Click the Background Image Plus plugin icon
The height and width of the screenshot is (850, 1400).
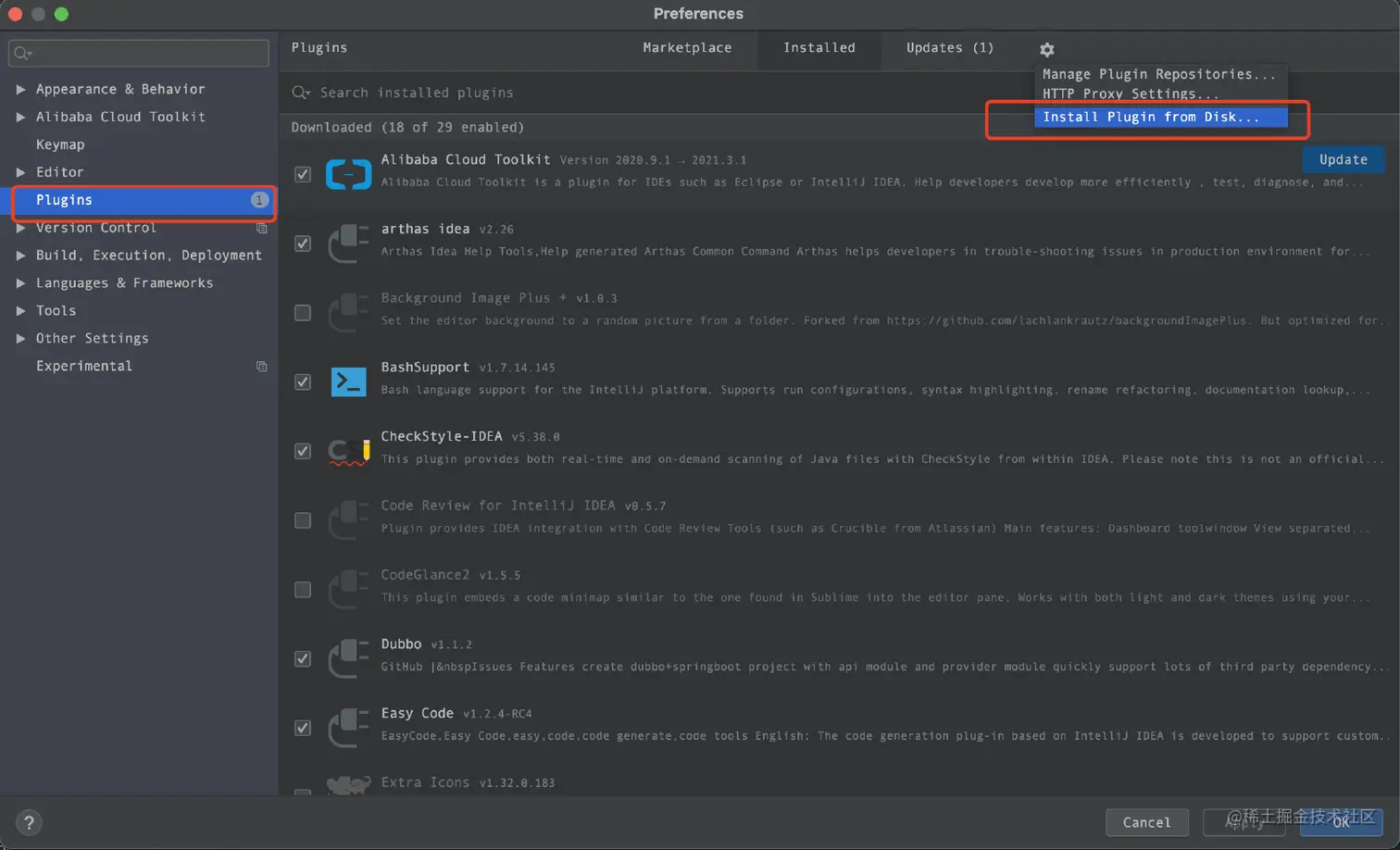pyautogui.click(x=348, y=313)
